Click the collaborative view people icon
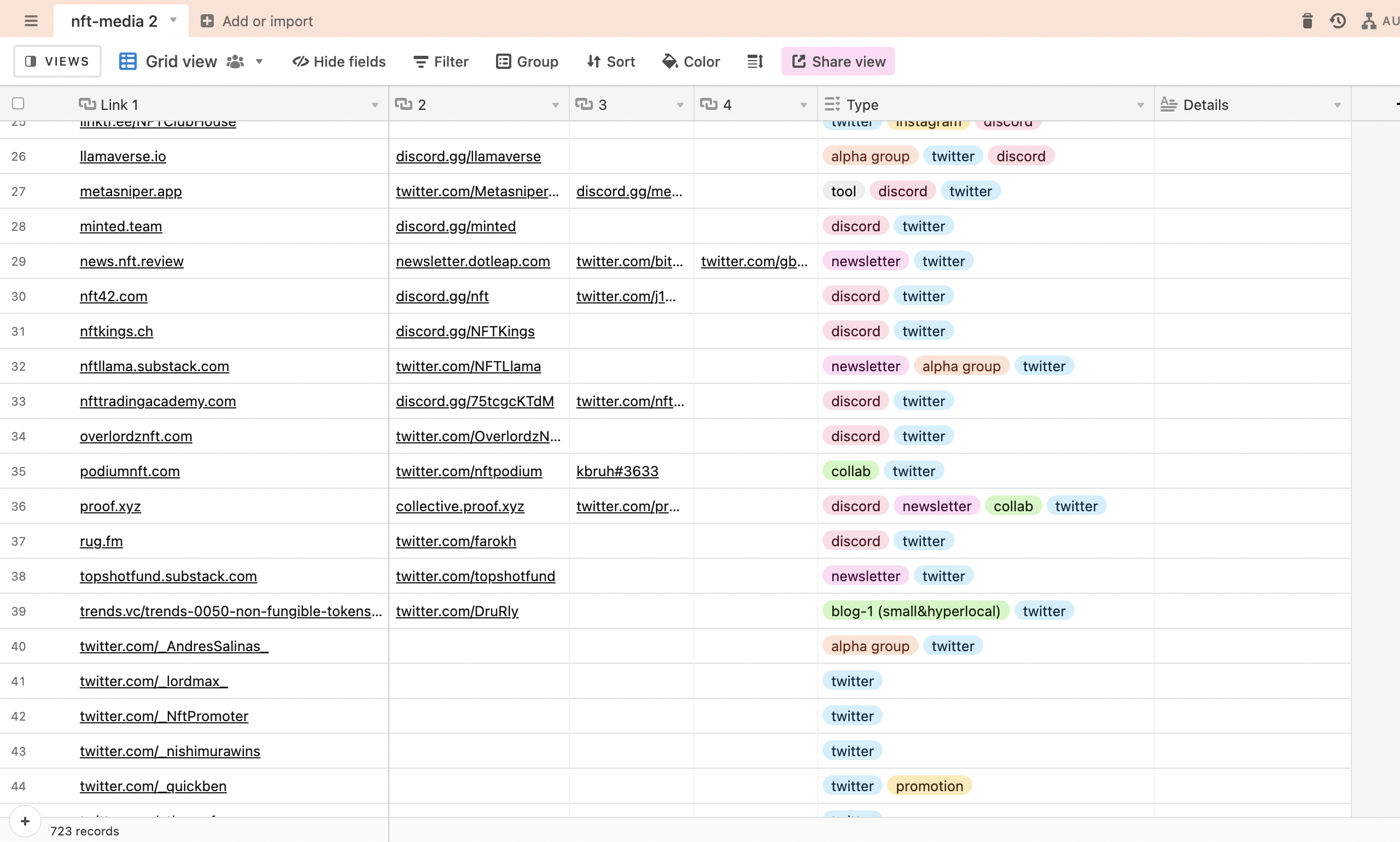The image size is (1400, 842). coord(235,61)
